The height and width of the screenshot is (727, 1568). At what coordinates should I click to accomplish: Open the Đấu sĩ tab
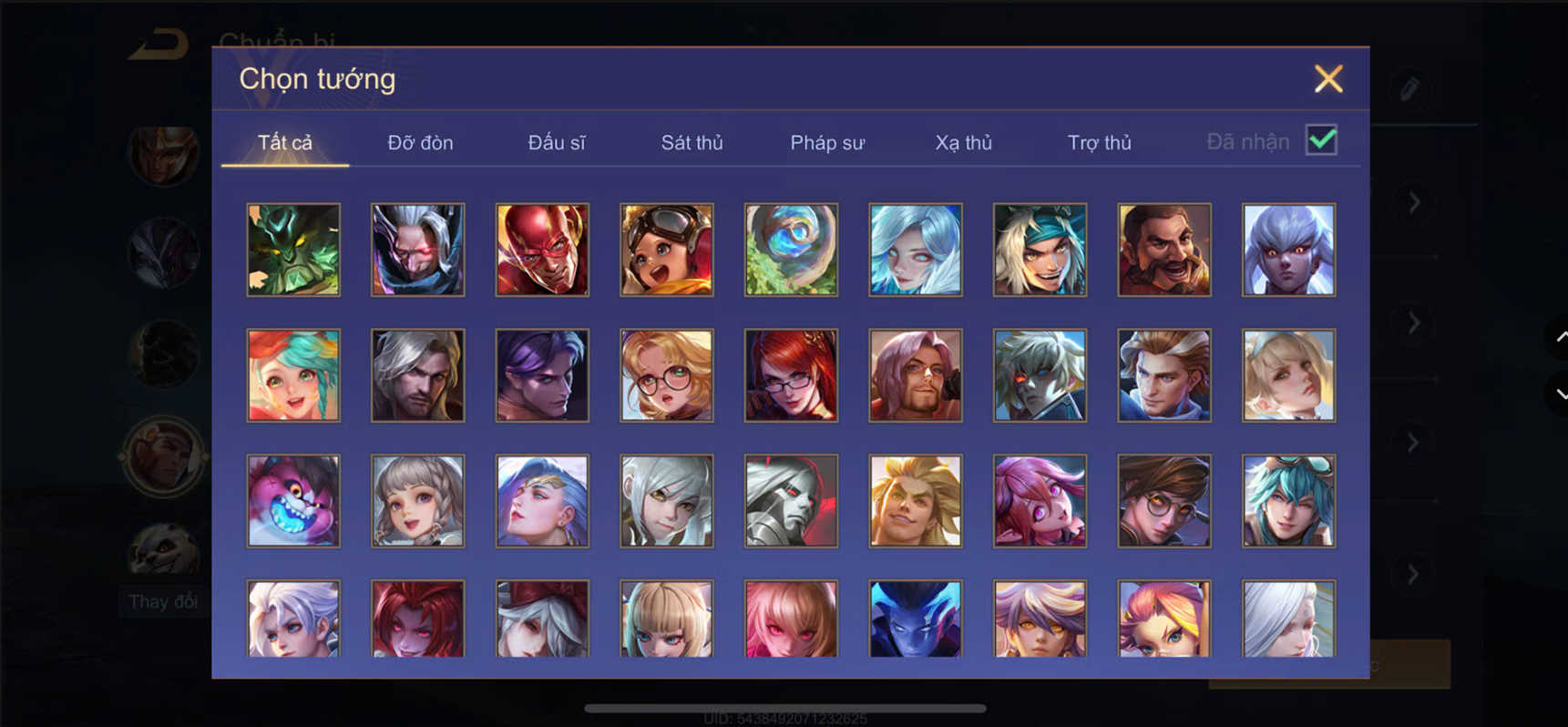pos(557,142)
